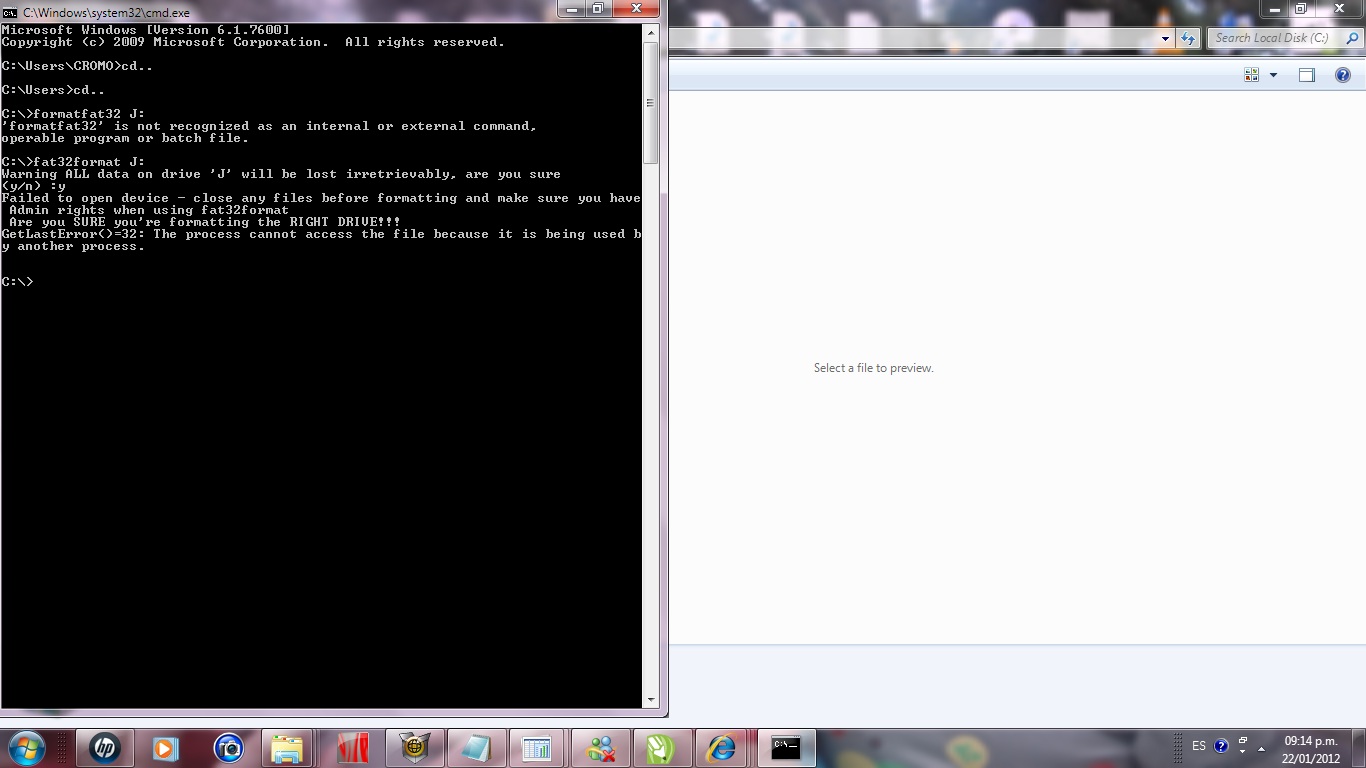
Task: Open the spreadsheet chart app on the taskbar
Action: (x=538, y=747)
